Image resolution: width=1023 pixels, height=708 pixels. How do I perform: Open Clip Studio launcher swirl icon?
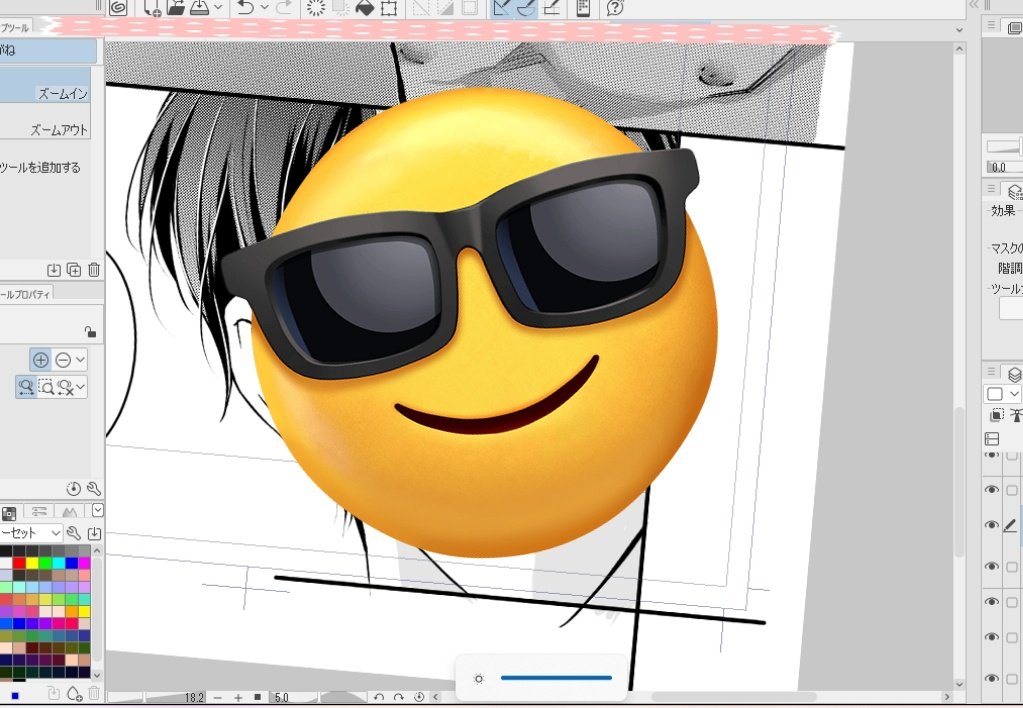pos(118,7)
